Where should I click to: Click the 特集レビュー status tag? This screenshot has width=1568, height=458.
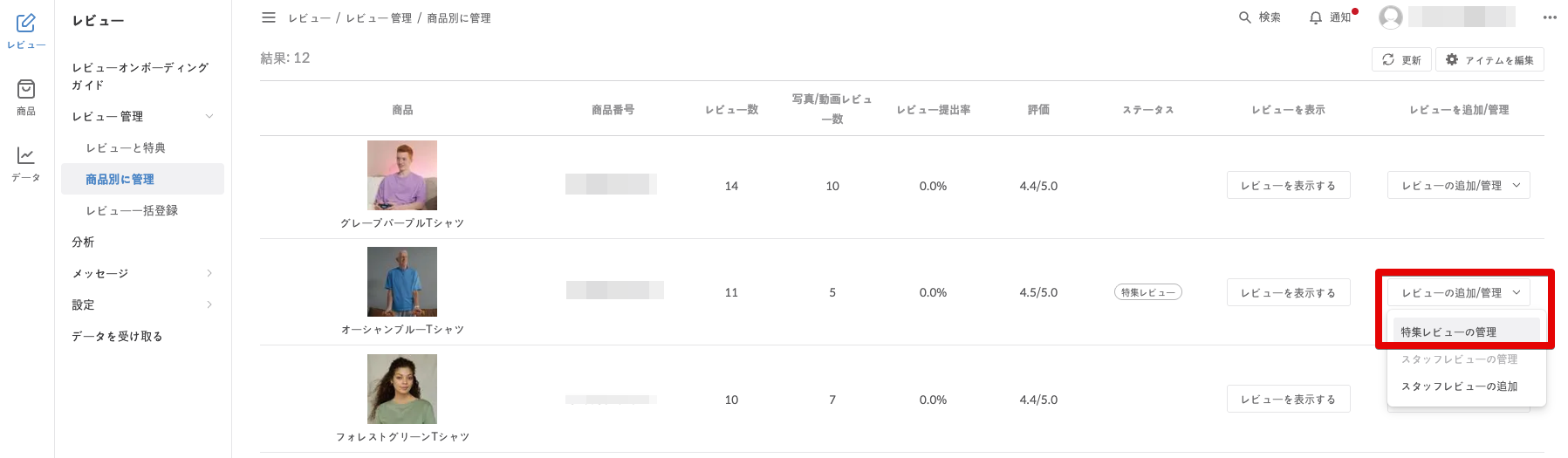point(1147,292)
